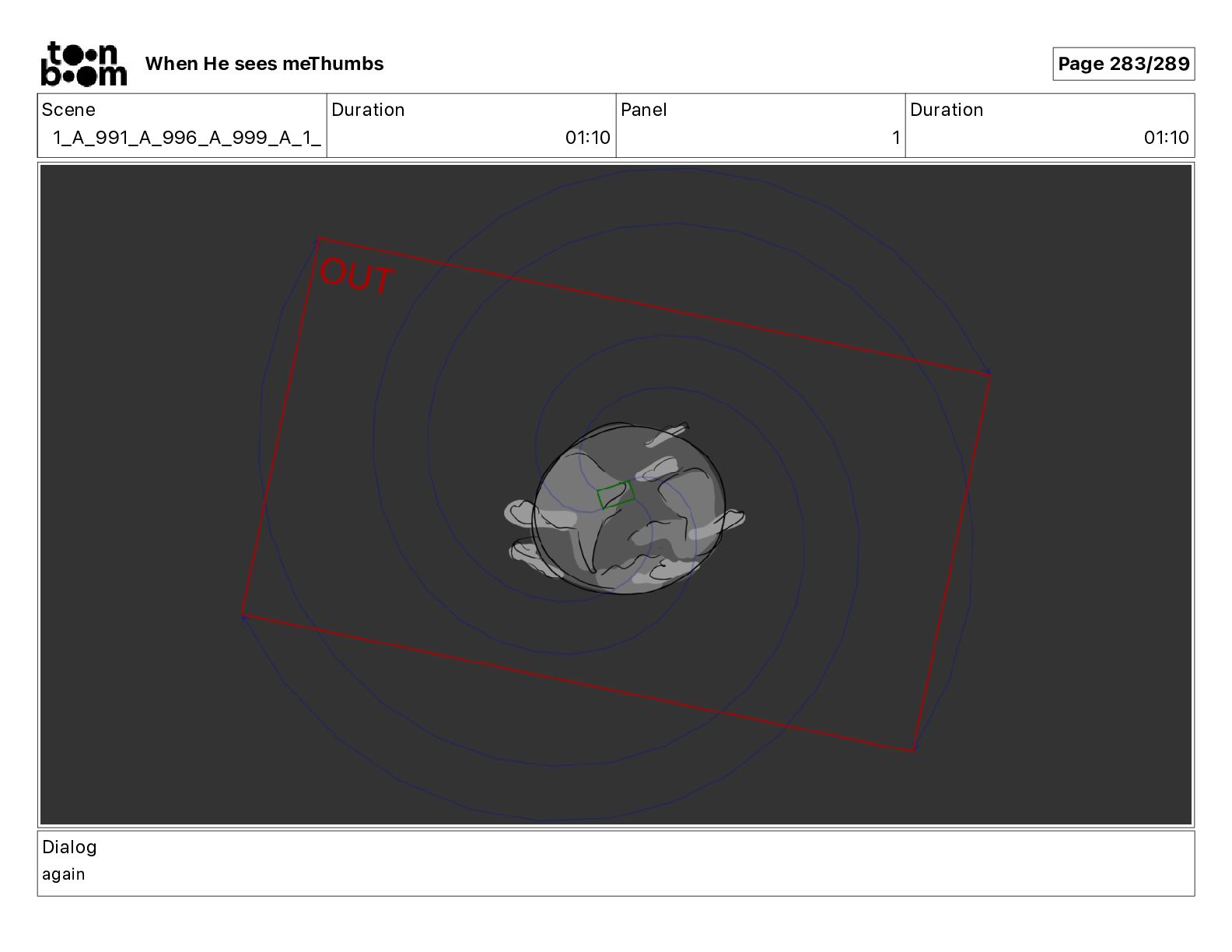
Task: Click scene duration value beside the scene name
Action: click(588, 138)
